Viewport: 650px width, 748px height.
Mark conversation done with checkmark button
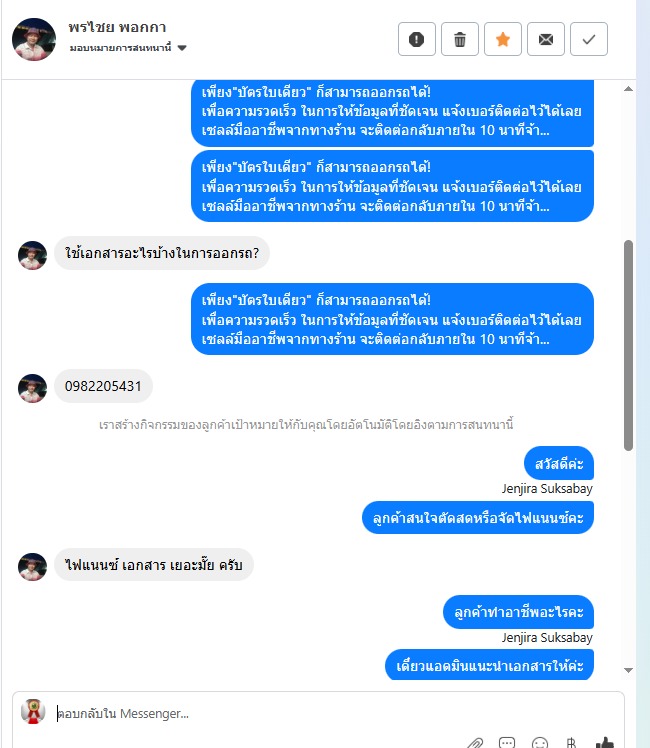(x=588, y=39)
